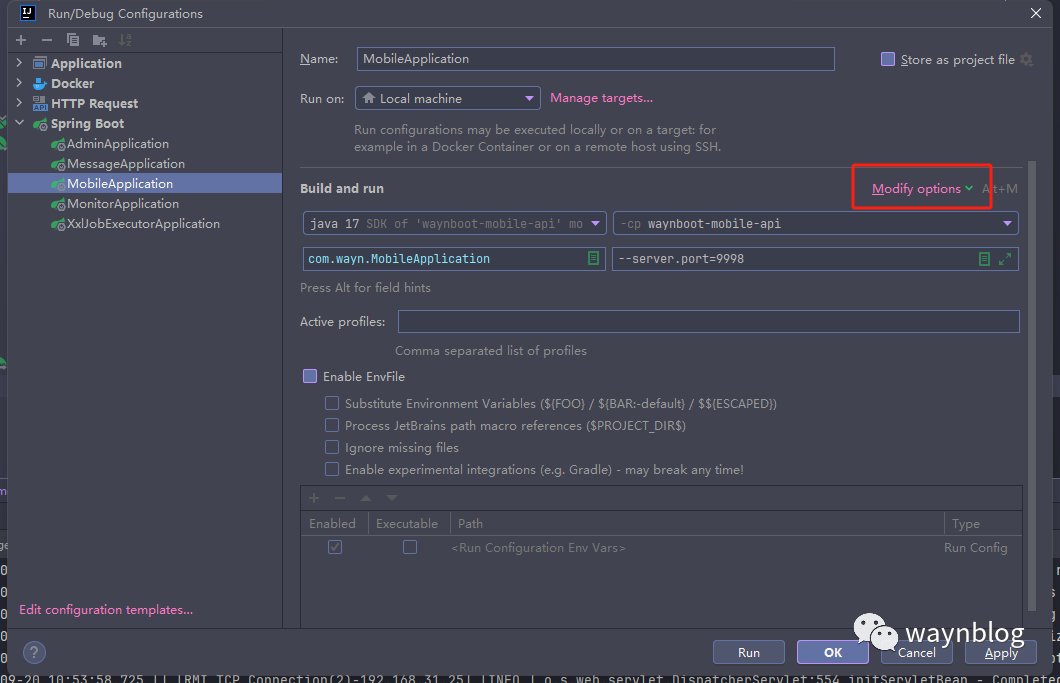Click the Executable column header
The width and height of the screenshot is (1060, 683).
point(408,523)
